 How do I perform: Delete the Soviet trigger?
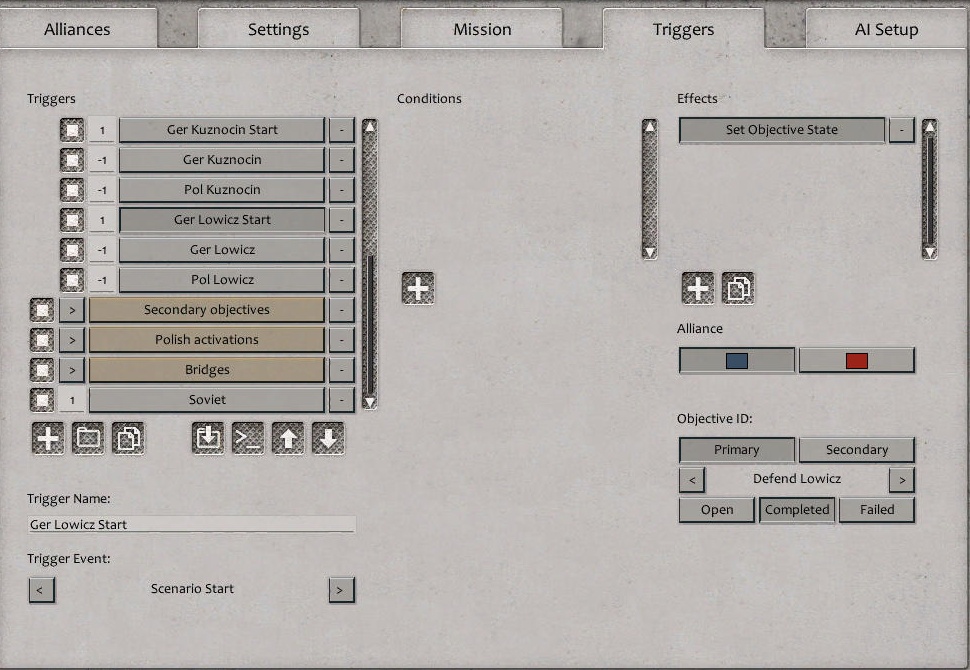[341, 400]
